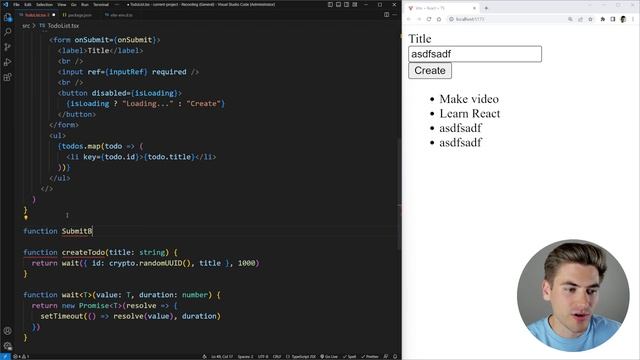Open Customize Layout icon in title bar
The image size is (640, 360).
pyautogui.click(x=355, y=4)
